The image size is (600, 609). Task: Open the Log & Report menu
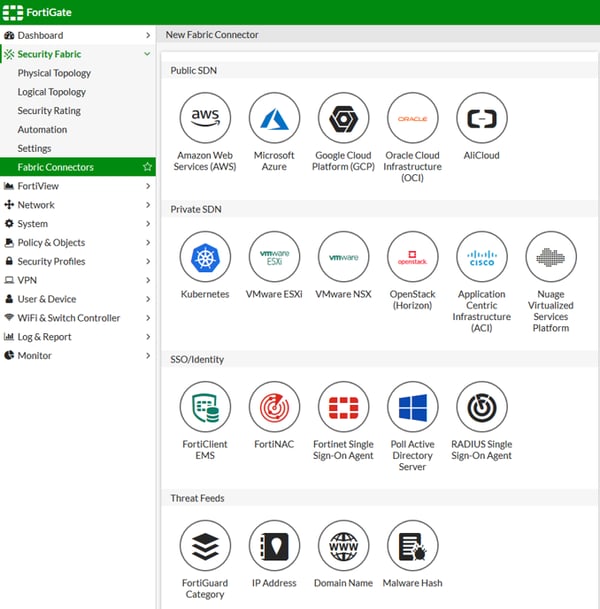click(x=78, y=337)
